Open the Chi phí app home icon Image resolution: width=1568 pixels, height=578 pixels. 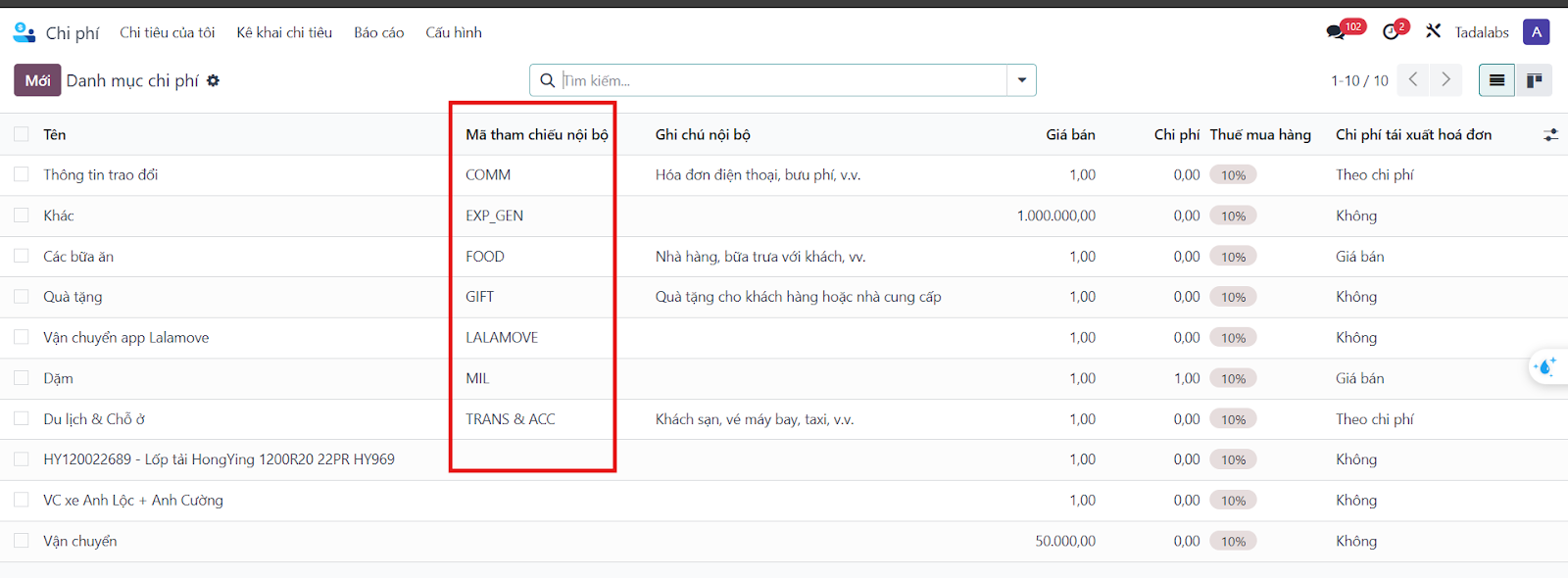[24, 32]
